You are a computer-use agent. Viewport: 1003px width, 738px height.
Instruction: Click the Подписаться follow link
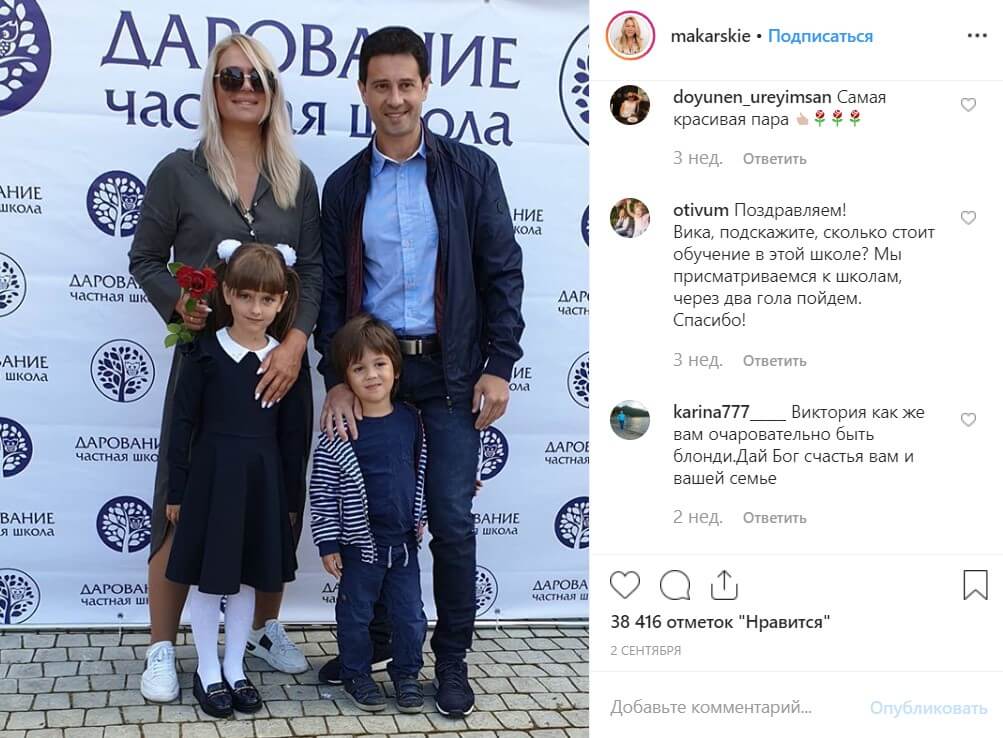[820, 36]
